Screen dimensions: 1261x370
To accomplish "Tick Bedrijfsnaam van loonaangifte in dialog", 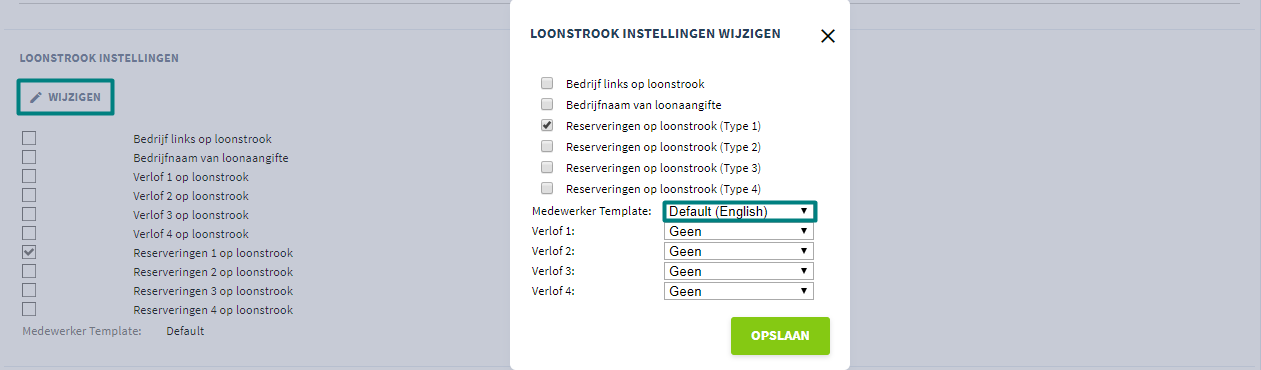I will click(547, 104).
